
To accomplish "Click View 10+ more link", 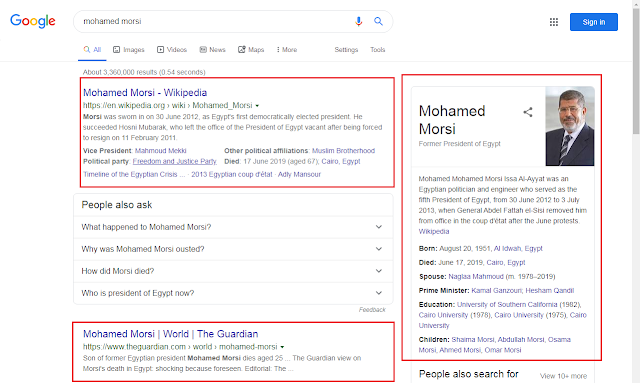I will click(x=563, y=376).
